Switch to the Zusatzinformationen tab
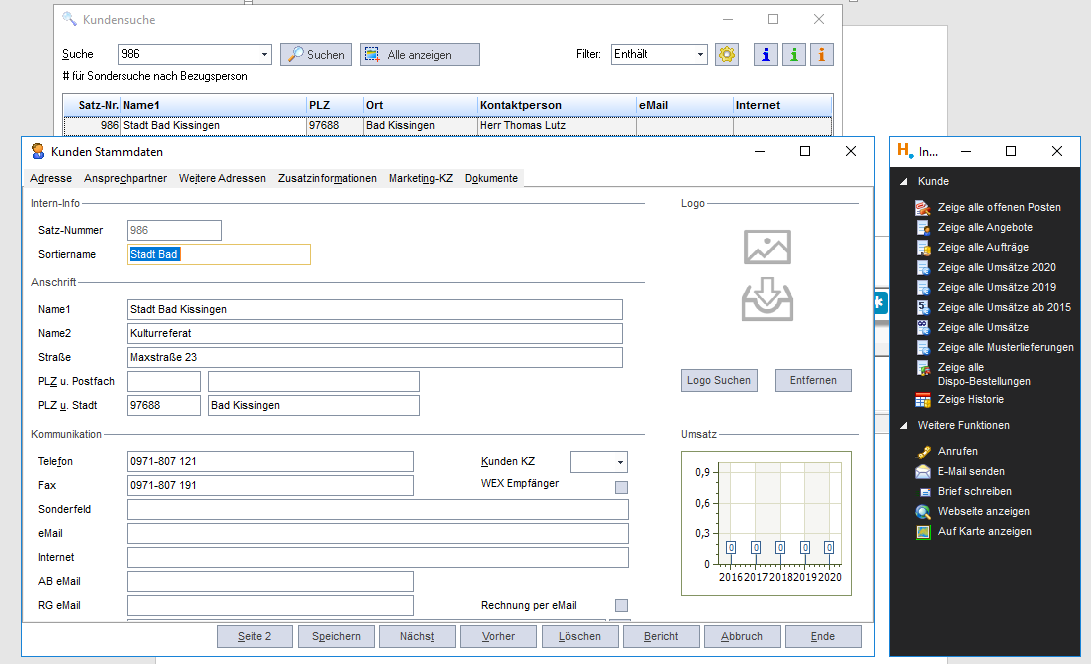 pyautogui.click(x=327, y=178)
